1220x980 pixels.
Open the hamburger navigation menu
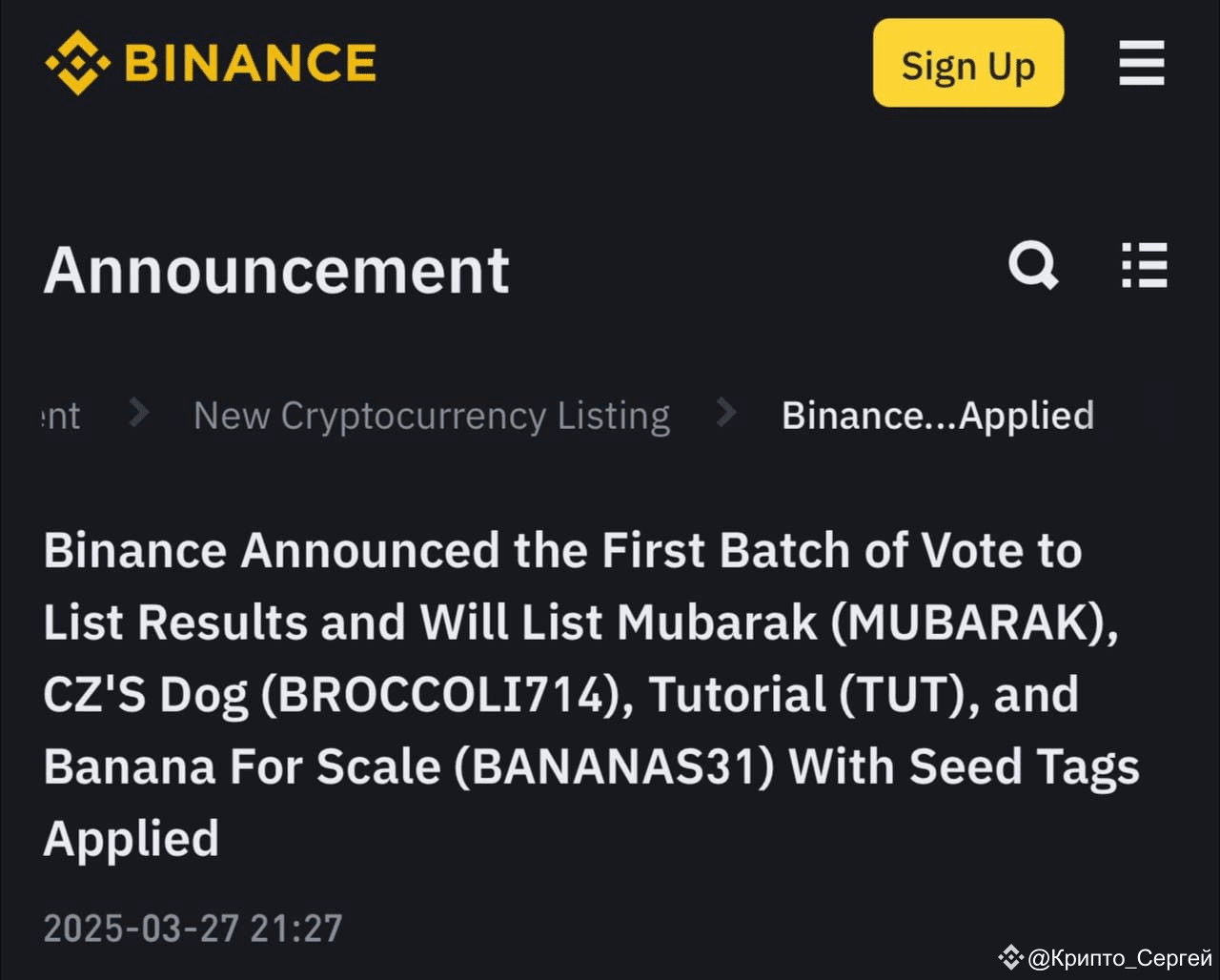point(1141,65)
